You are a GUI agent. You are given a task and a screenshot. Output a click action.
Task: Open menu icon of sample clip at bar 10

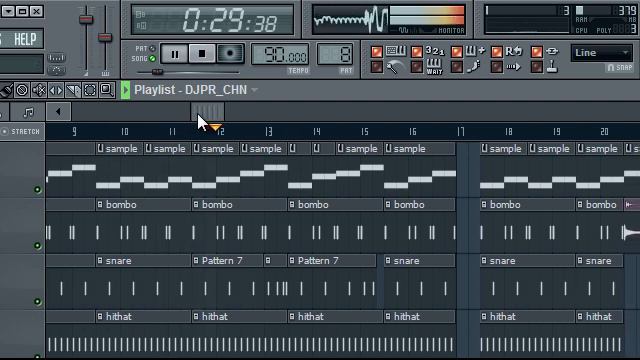(100, 149)
